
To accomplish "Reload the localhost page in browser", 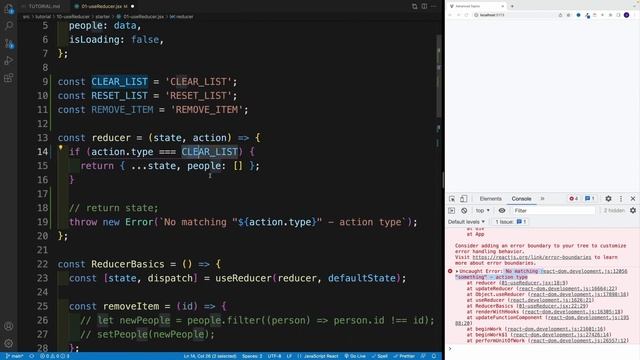I will tap(467, 15).
